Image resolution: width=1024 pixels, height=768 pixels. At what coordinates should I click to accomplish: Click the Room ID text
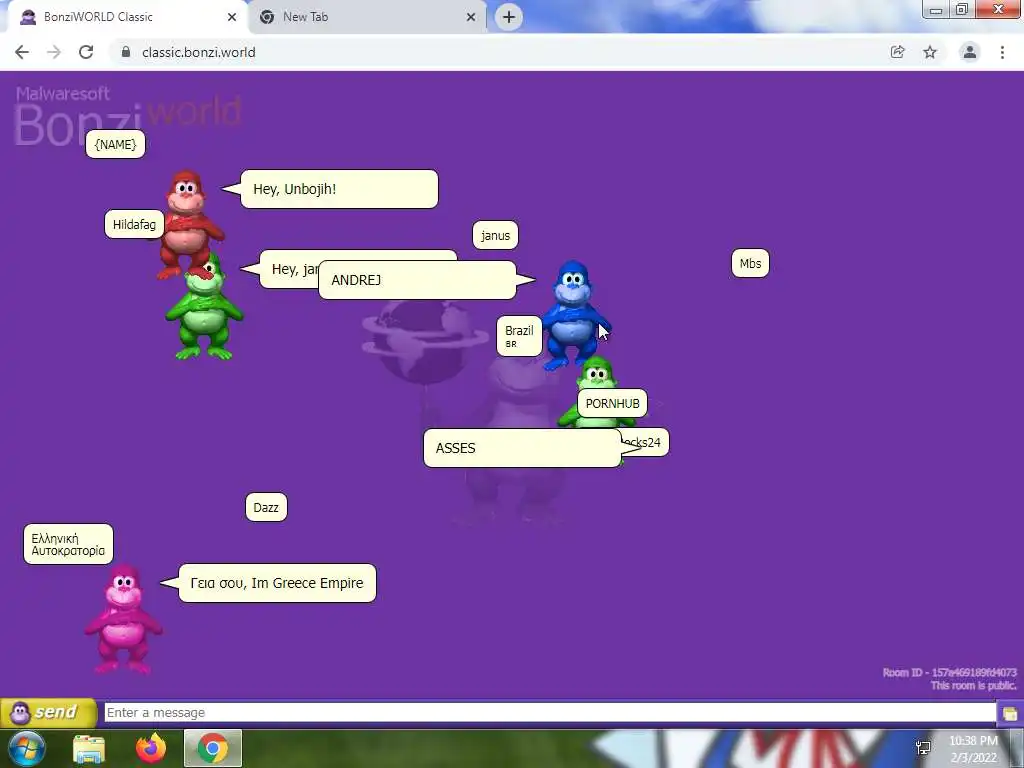click(950, 672)
